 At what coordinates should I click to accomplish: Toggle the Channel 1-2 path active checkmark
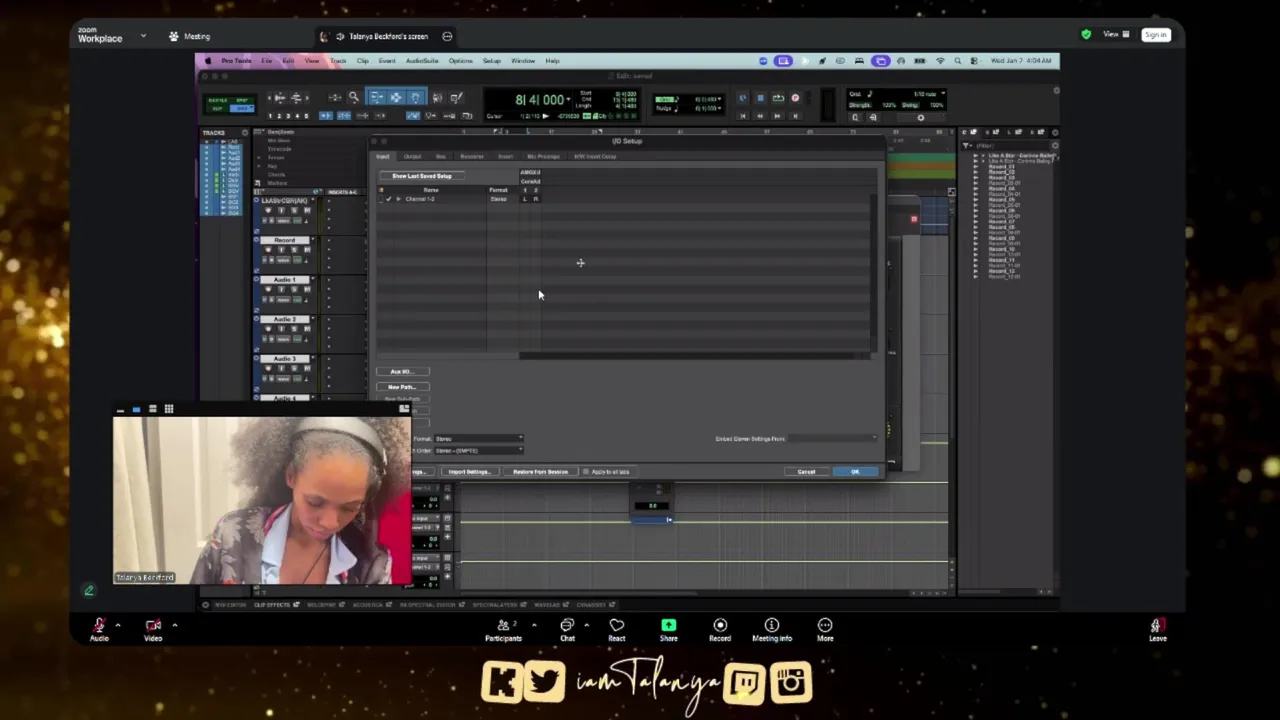388,199
